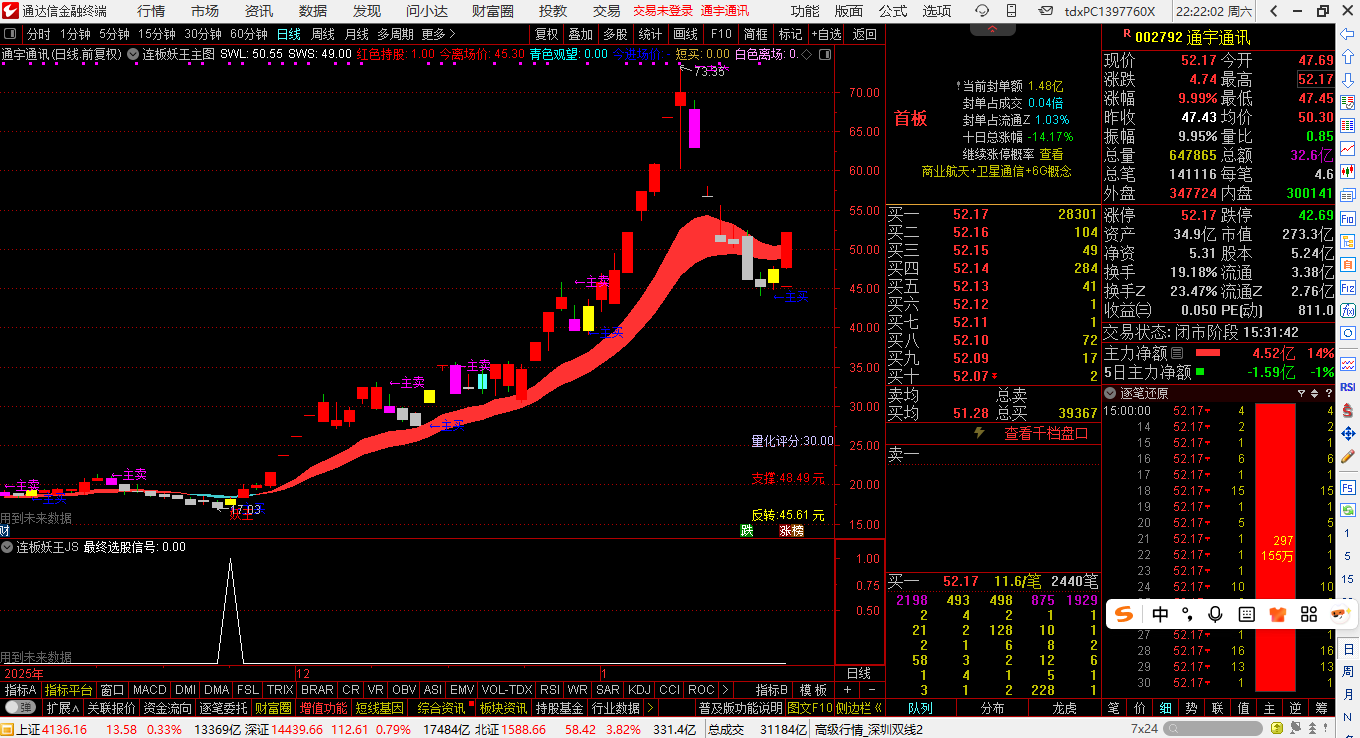The image size is (1360, 738).
Task: Click the lightning icon beside 查看千档盘口
Action: click(x=981, y=433)
